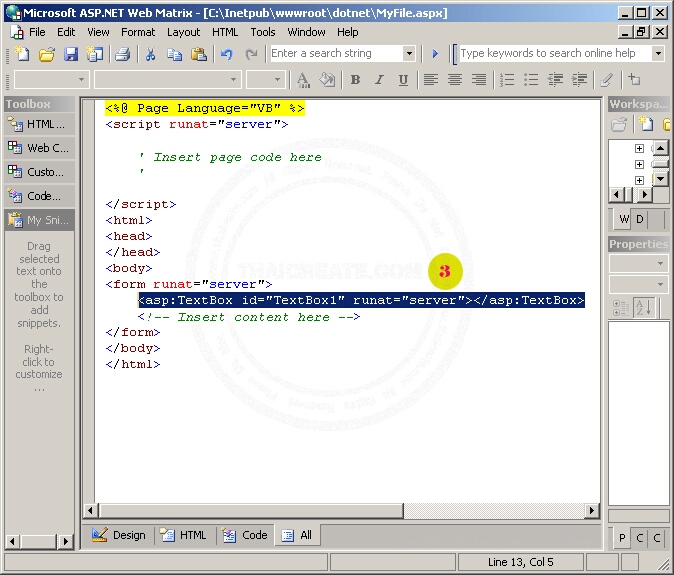Image resolution: width=674 pixels, height=575 pixels.
Task: Click the editor scrollbar right arrow
Action: (592, 511)
